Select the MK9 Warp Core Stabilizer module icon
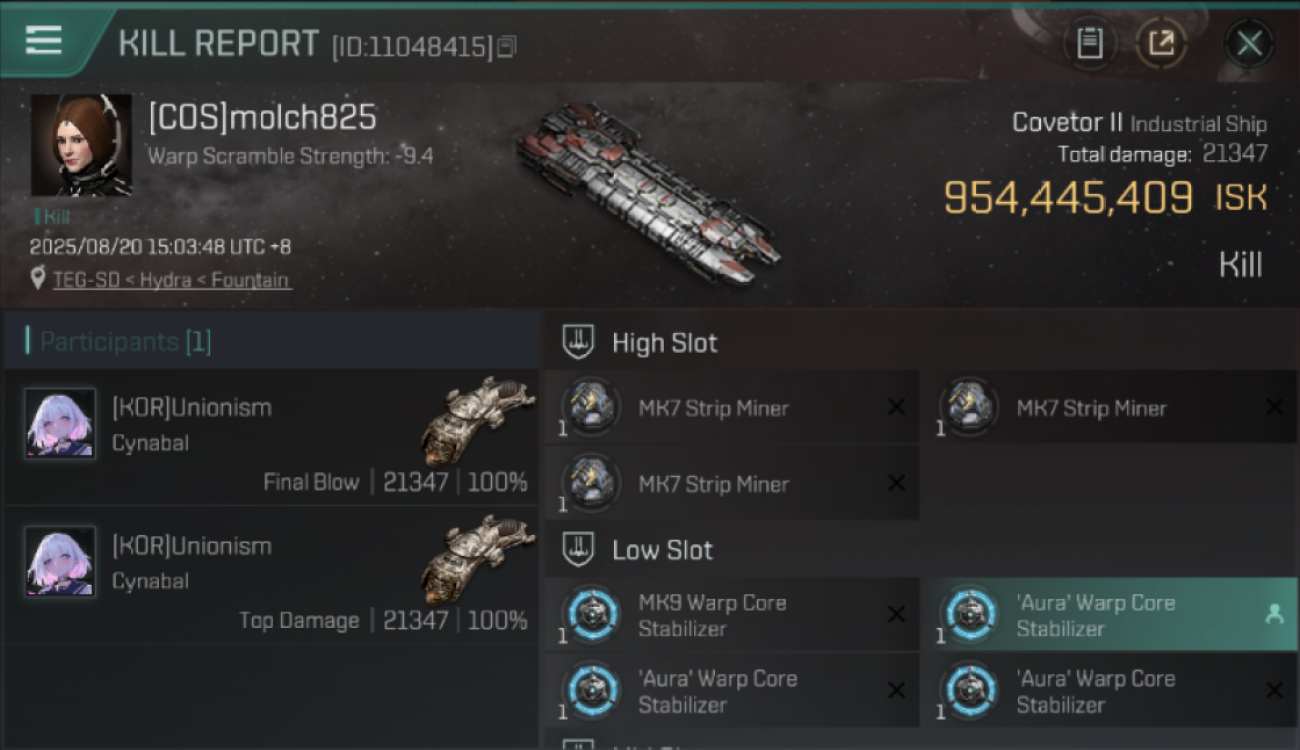This screenshot has width=1300, height=750. click(x=591, y=614)
